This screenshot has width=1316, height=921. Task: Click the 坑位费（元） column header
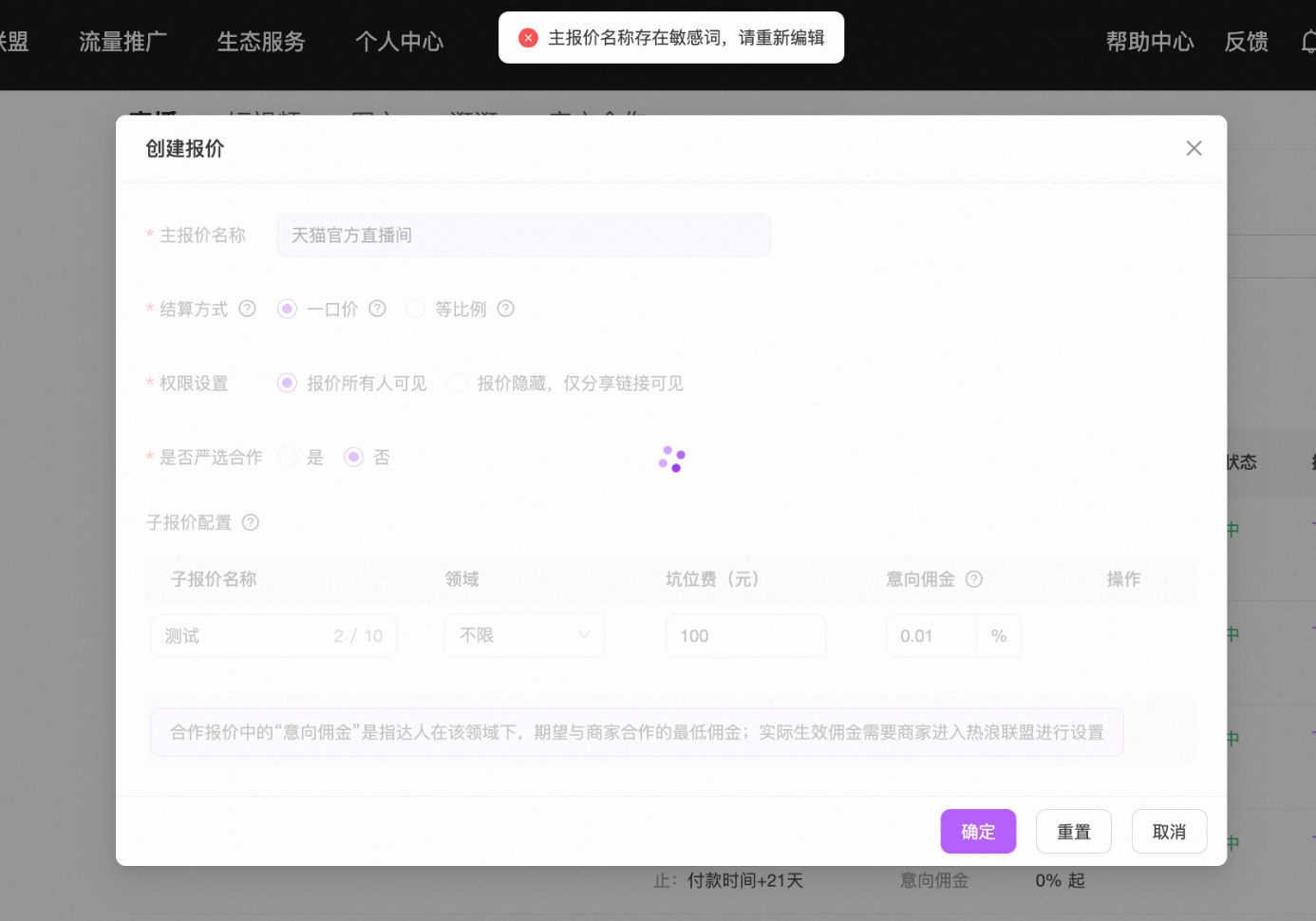[x=712, y=579]
